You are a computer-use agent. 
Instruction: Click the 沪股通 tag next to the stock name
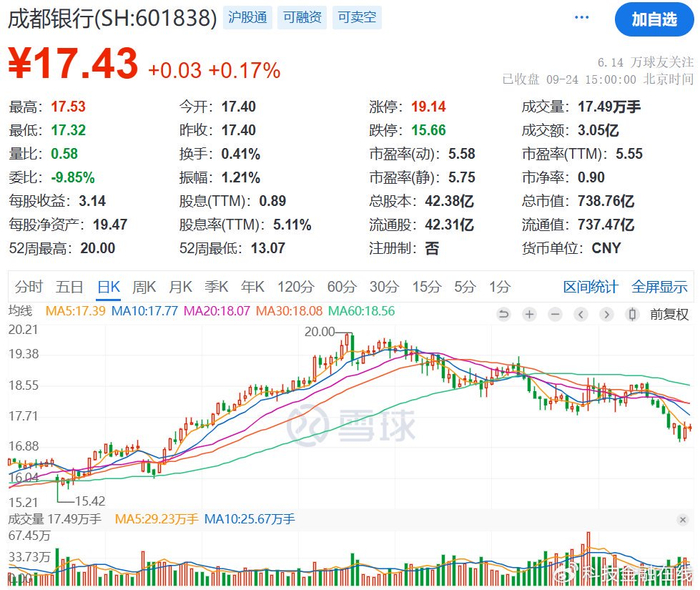[x=248, y=18]
